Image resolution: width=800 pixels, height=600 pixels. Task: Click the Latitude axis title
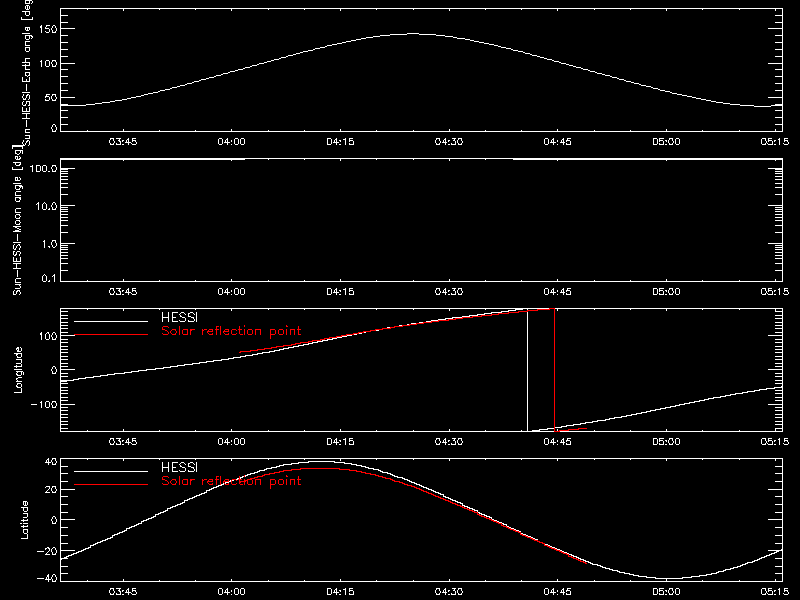24,520
